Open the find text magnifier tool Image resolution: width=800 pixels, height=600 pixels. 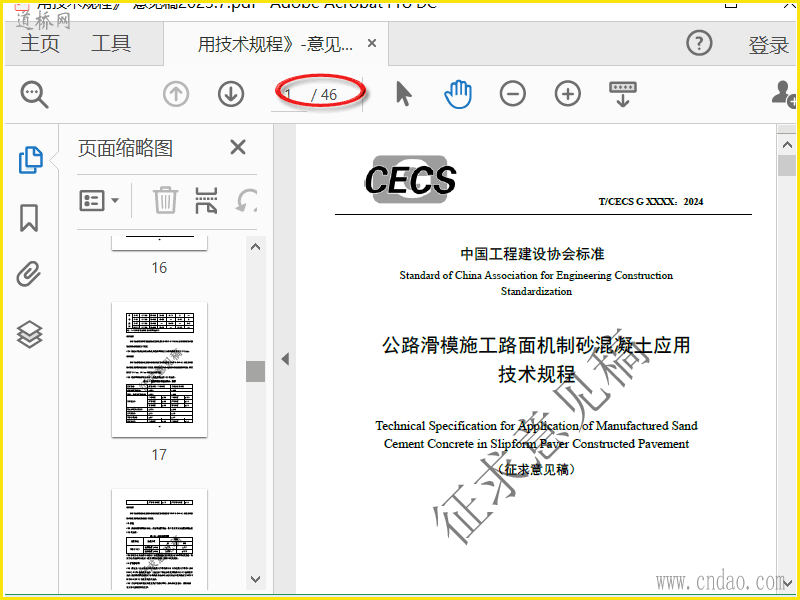tap(34, 95)
